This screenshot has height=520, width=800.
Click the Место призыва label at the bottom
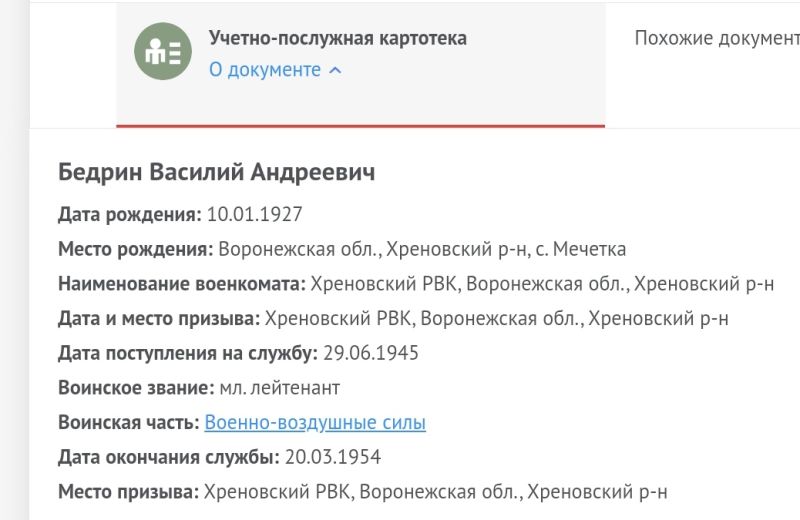coord(129,492)
